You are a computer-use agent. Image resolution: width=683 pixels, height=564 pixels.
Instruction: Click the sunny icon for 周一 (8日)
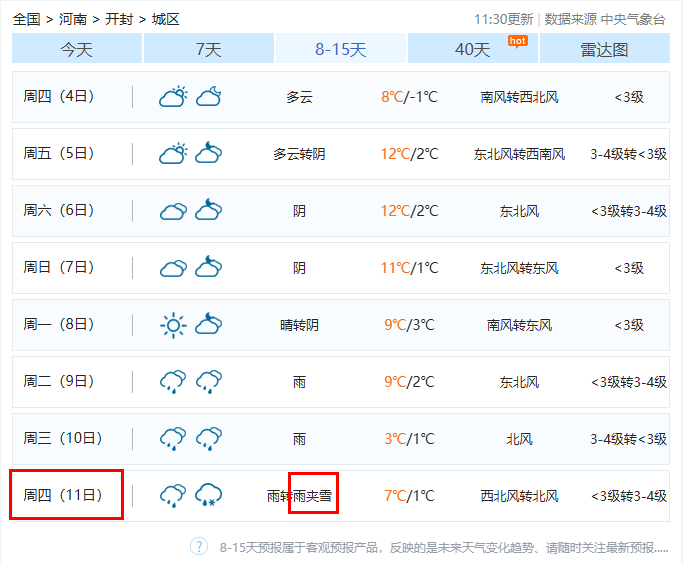173,325
